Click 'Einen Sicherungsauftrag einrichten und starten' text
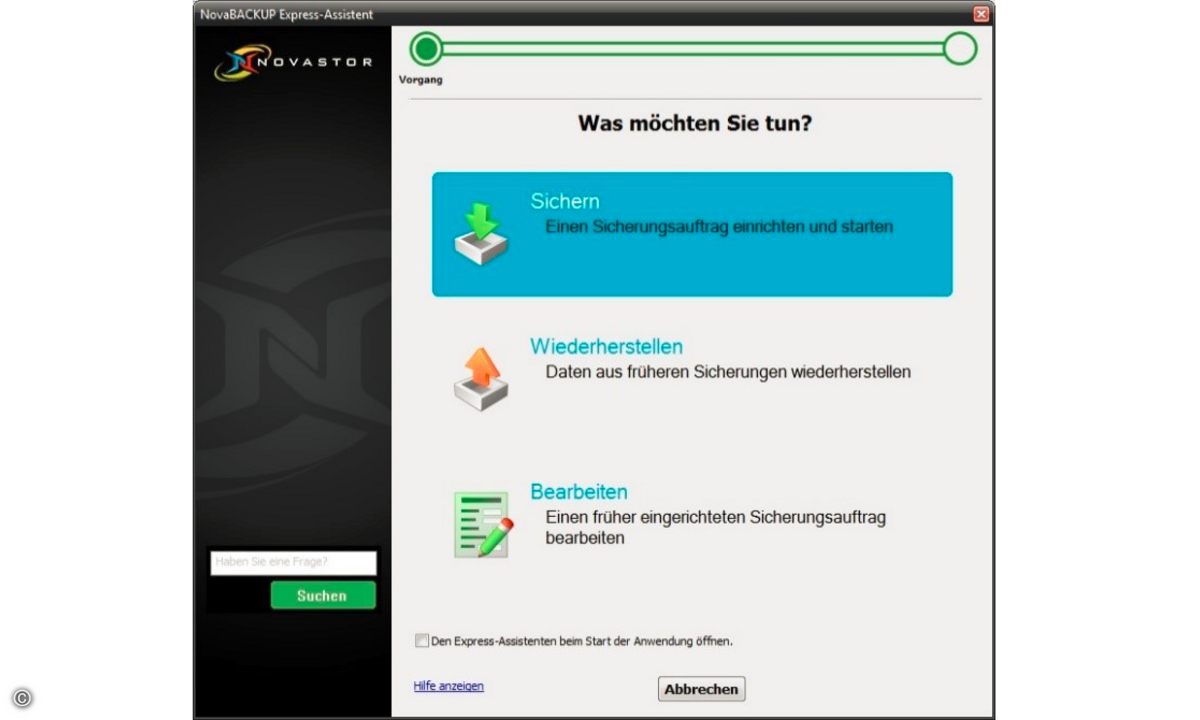This screenshot has height=720, width=1200. tap(719, 227)
